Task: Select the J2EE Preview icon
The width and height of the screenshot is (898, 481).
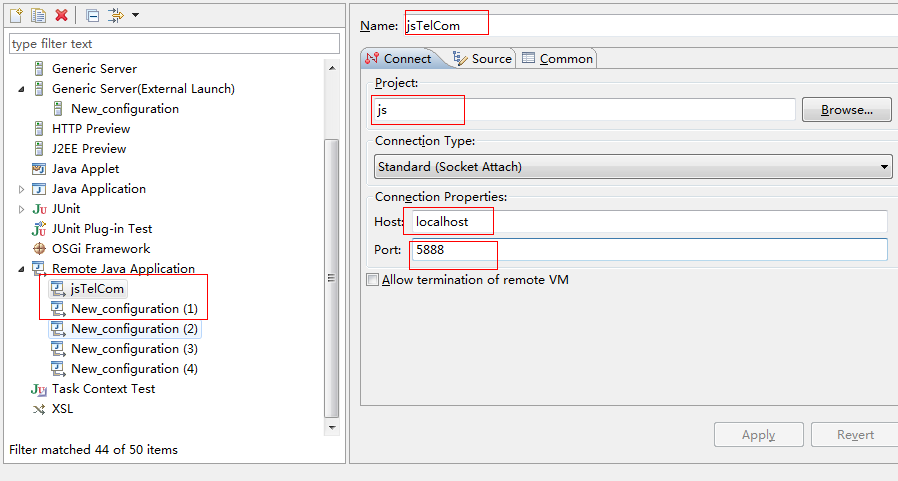Action: (39, 149)
